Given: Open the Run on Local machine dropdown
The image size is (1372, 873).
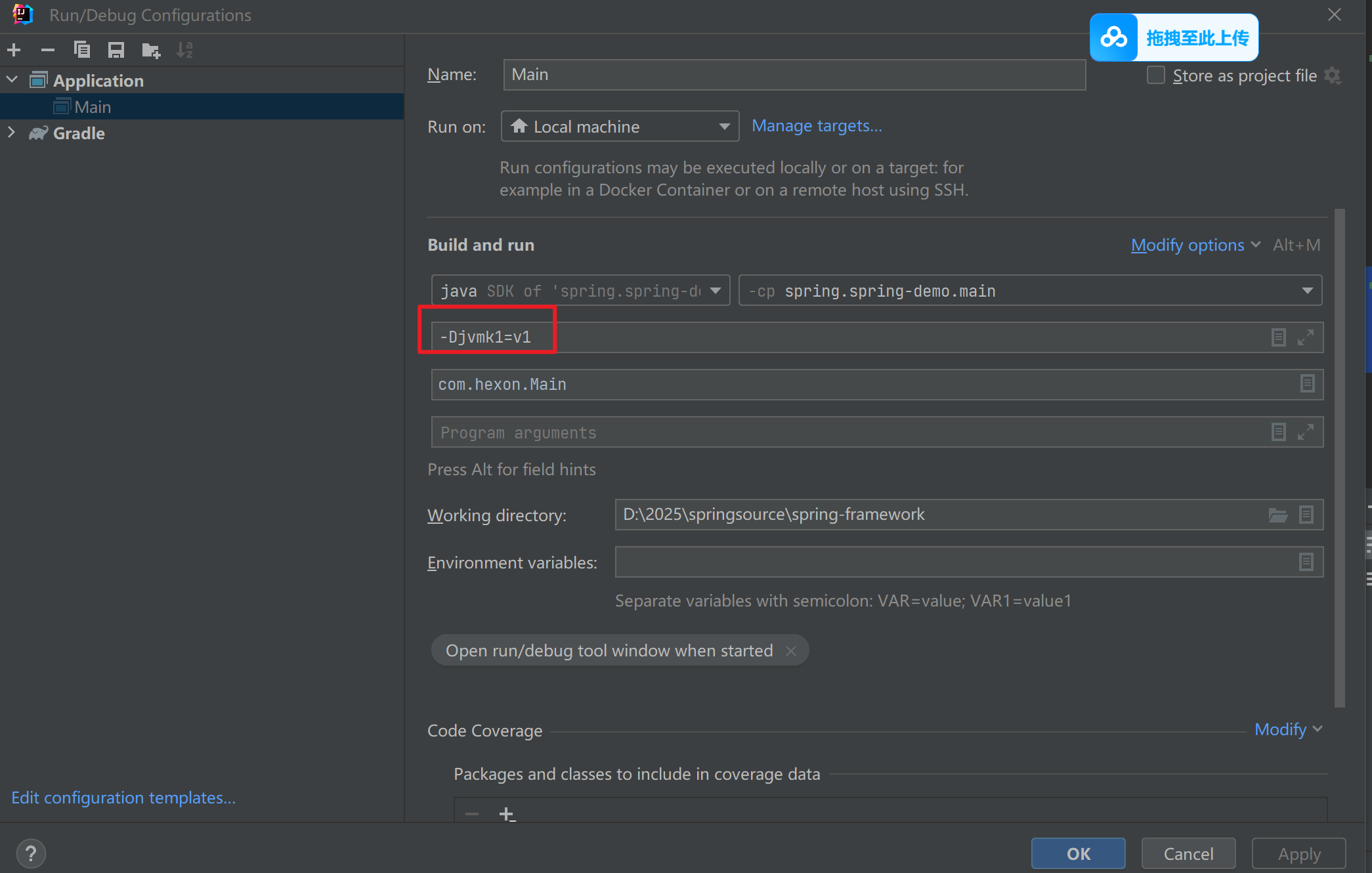Looking at the screenshot, I should click(x=620, y=127).
